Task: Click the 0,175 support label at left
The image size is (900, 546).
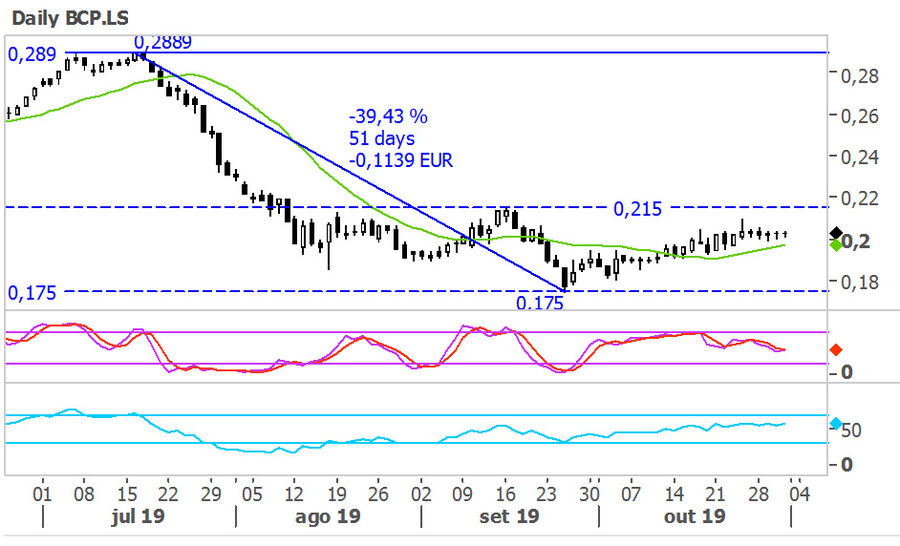Action: tap(32, 293)
